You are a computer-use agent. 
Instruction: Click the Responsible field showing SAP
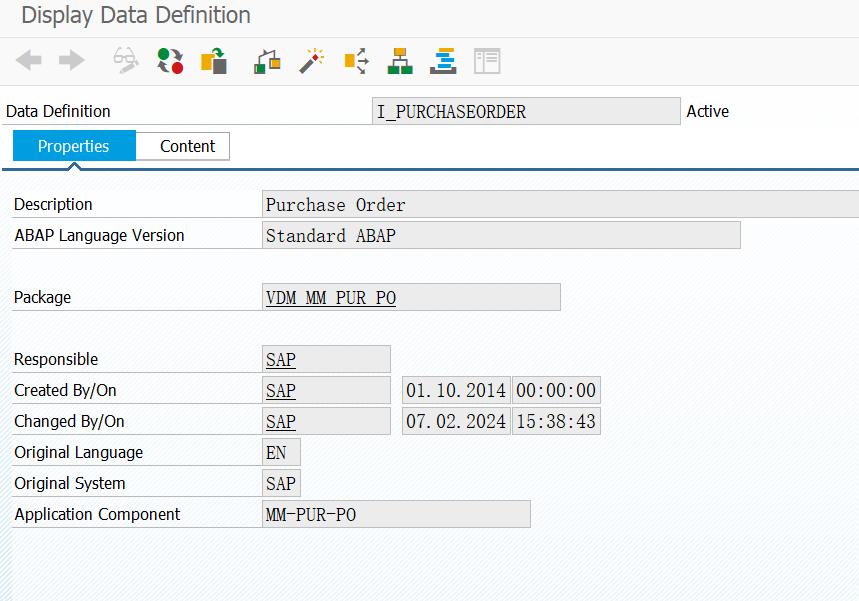pos(325,359)
